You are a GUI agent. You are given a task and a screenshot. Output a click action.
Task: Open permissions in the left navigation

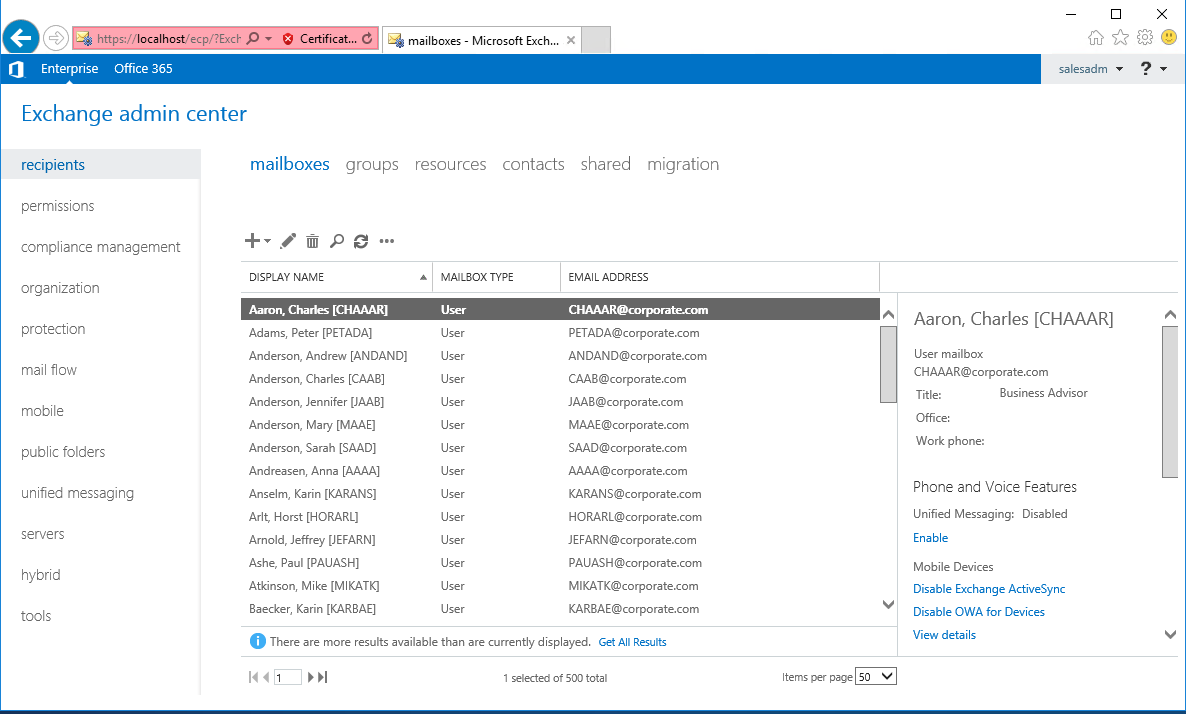tap(58, 206)
